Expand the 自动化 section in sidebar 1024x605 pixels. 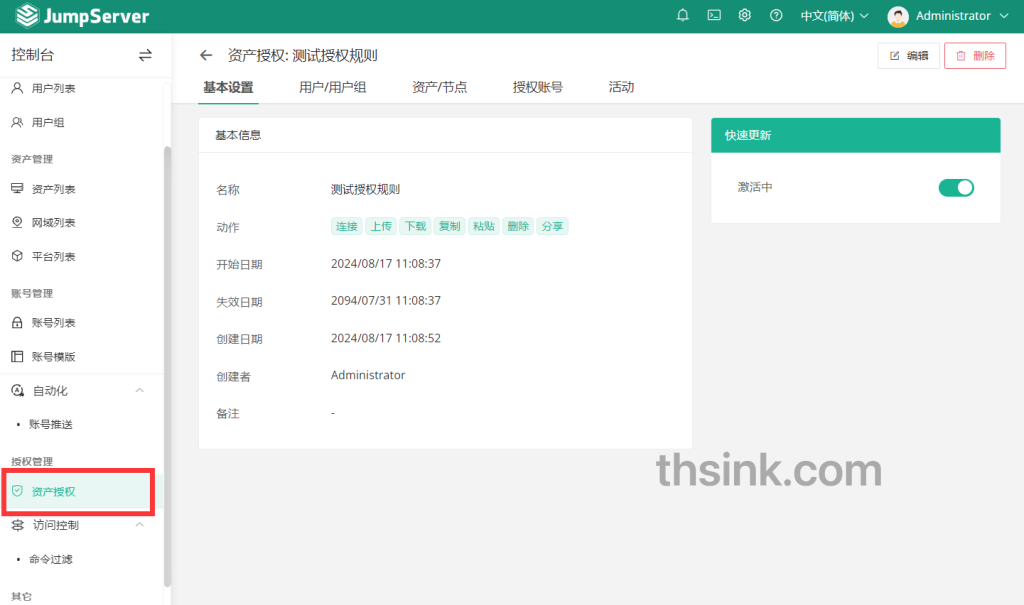click(139, 390)
